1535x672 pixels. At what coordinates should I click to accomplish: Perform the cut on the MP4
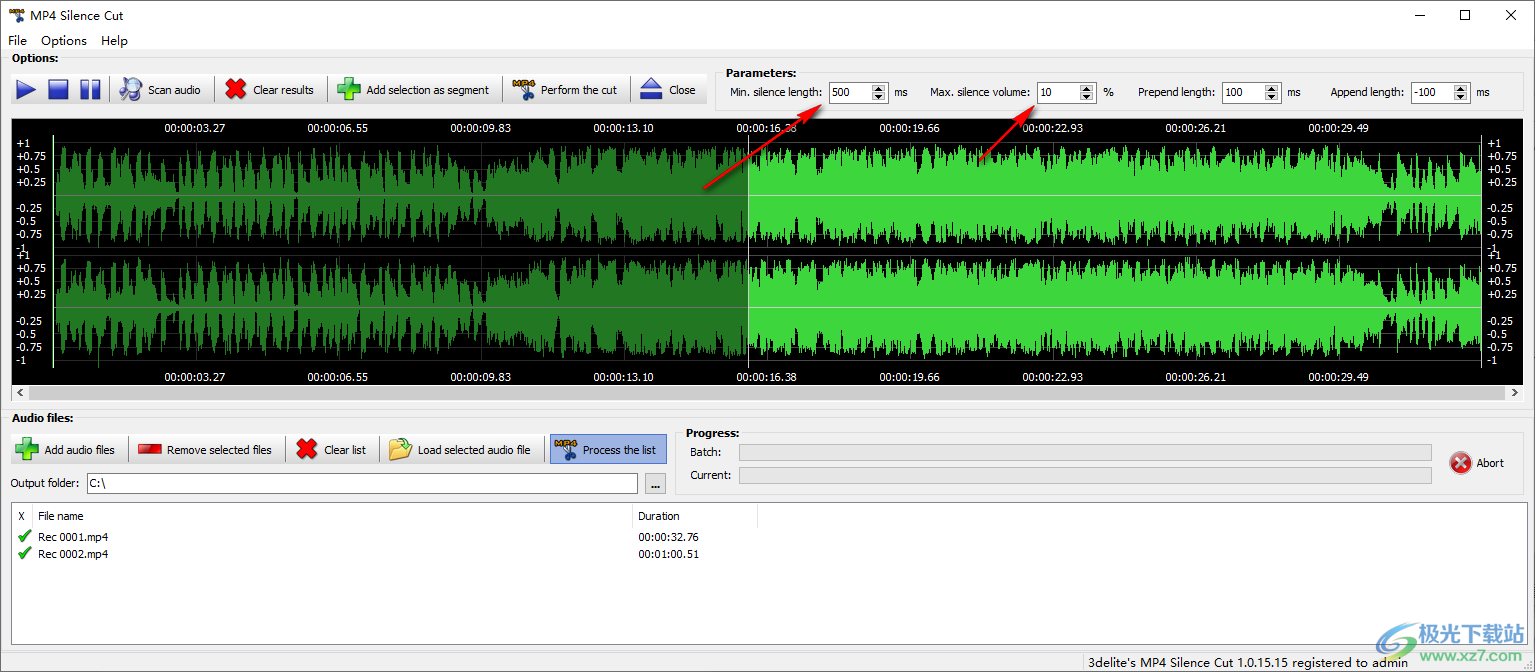[565, 90]
